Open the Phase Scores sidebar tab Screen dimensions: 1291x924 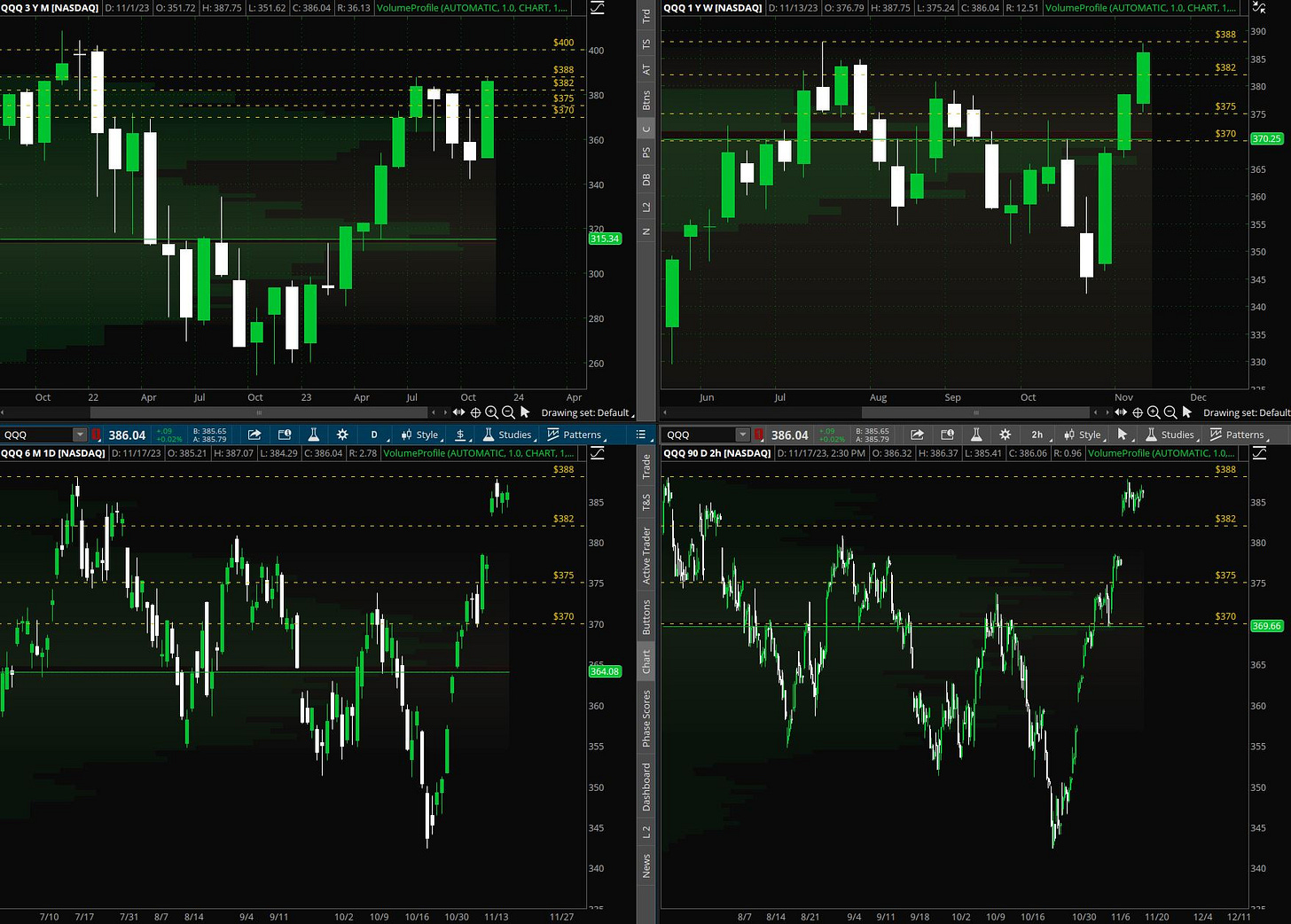click(x=646, y=718)
